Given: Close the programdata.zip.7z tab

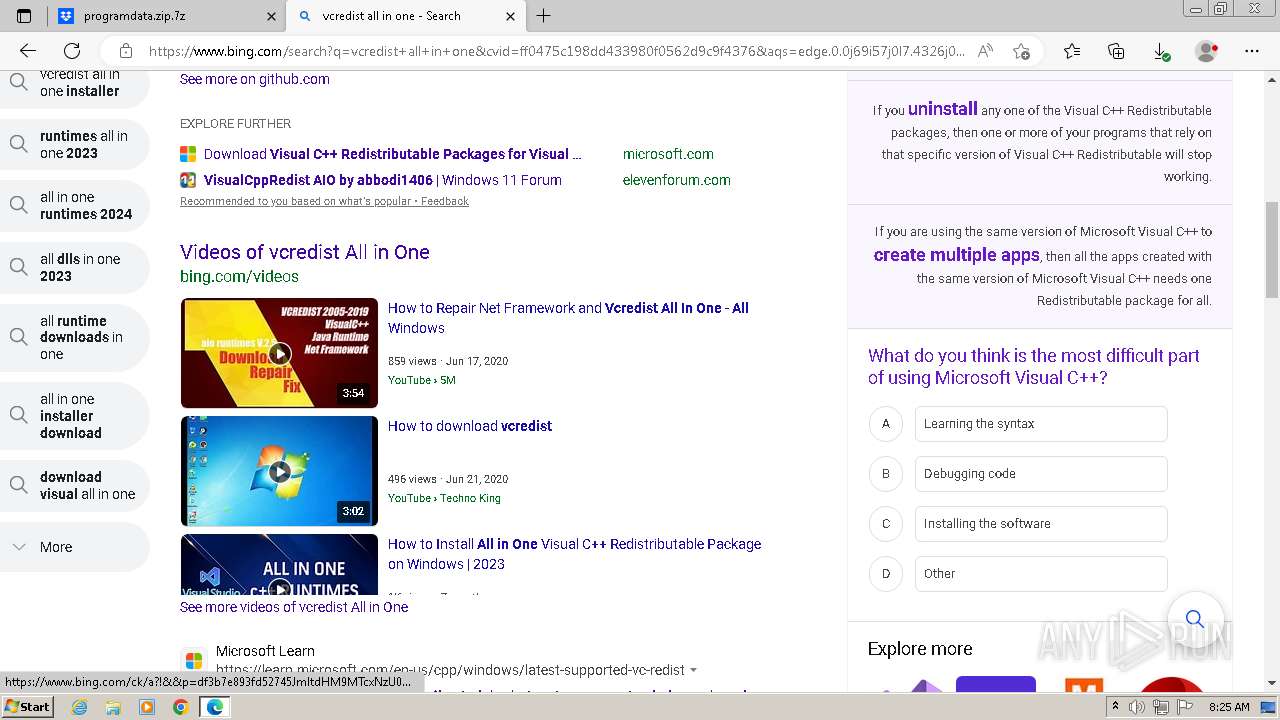Looking at the screenshot, I should click(x=271, y=16).
